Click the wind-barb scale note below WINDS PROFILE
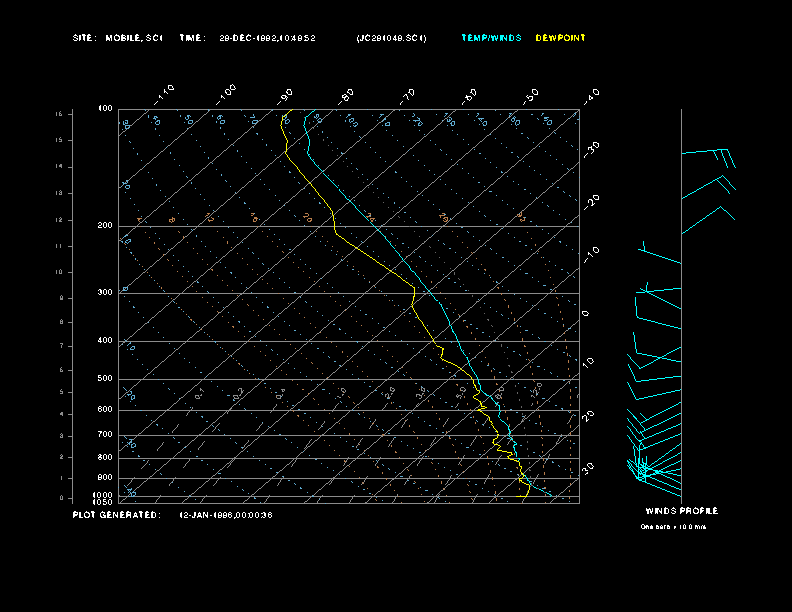Screen dimensions: 792x612 coord(673,526)
